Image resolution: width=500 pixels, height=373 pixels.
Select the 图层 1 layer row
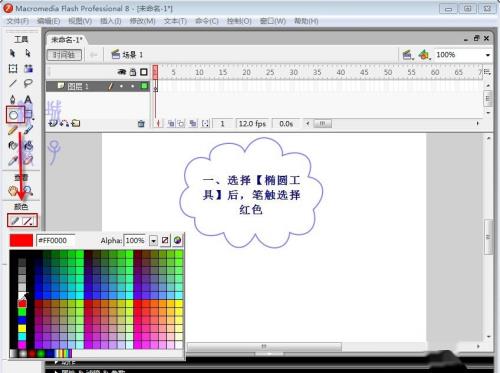click(98, 86)
